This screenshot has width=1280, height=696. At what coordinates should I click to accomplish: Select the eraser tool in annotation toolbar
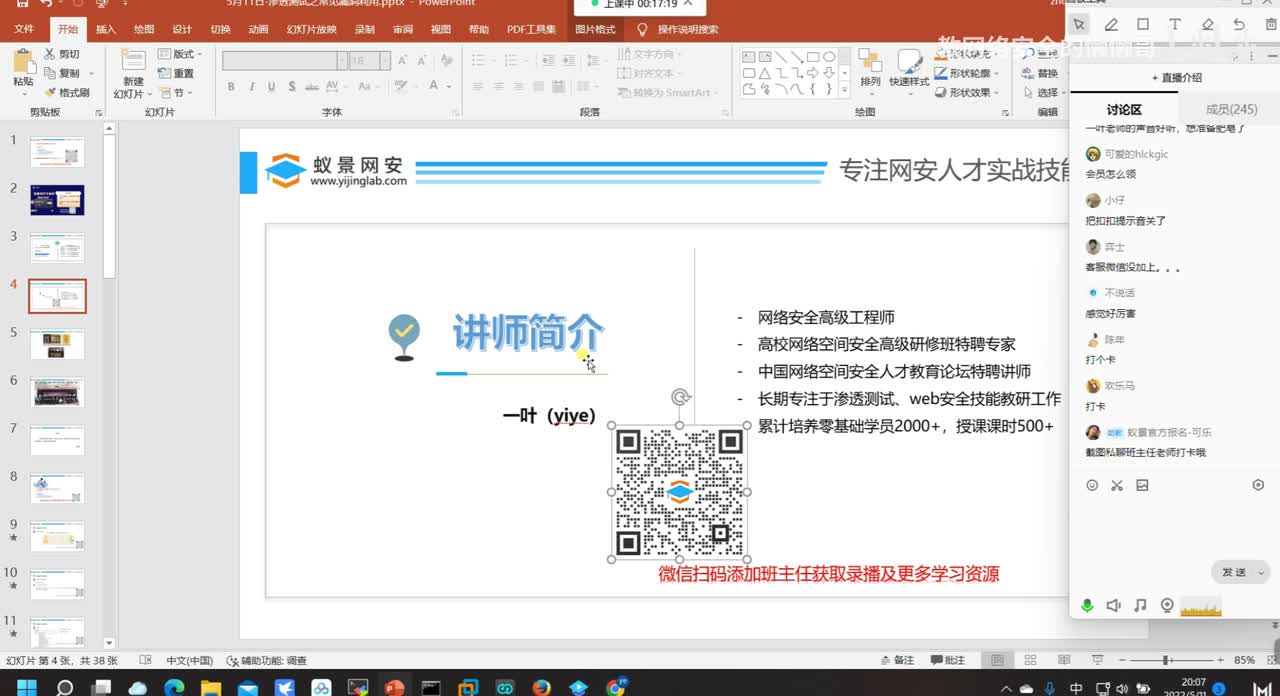[1207, 24]
